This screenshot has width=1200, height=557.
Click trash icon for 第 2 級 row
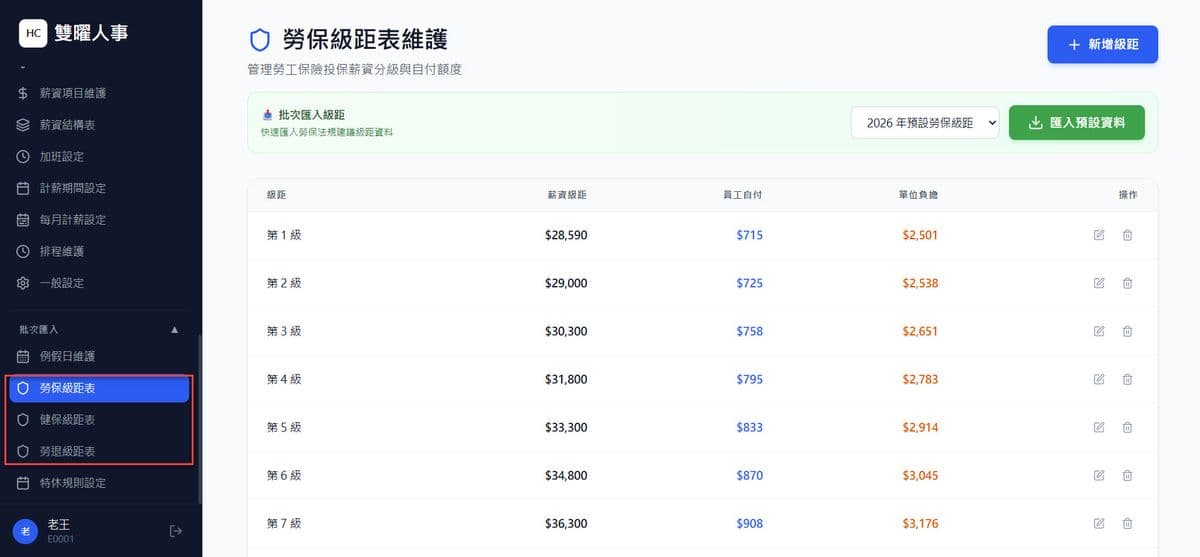1127,283
